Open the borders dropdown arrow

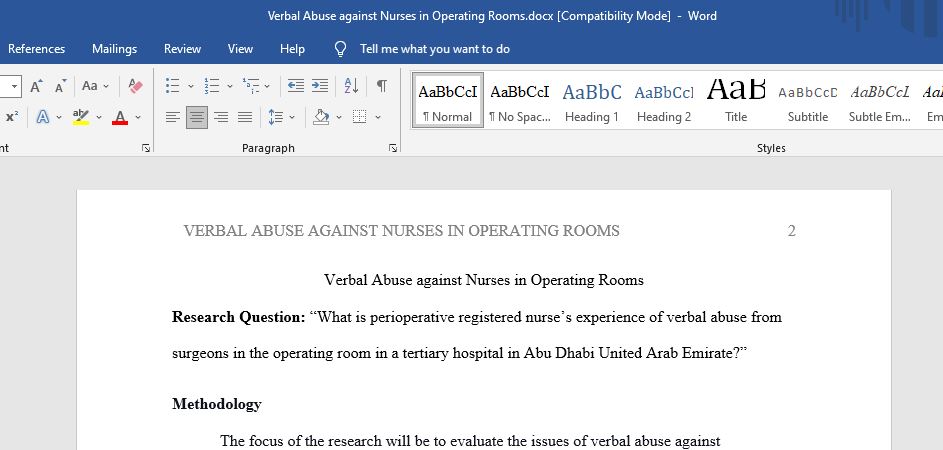(378, 117)
